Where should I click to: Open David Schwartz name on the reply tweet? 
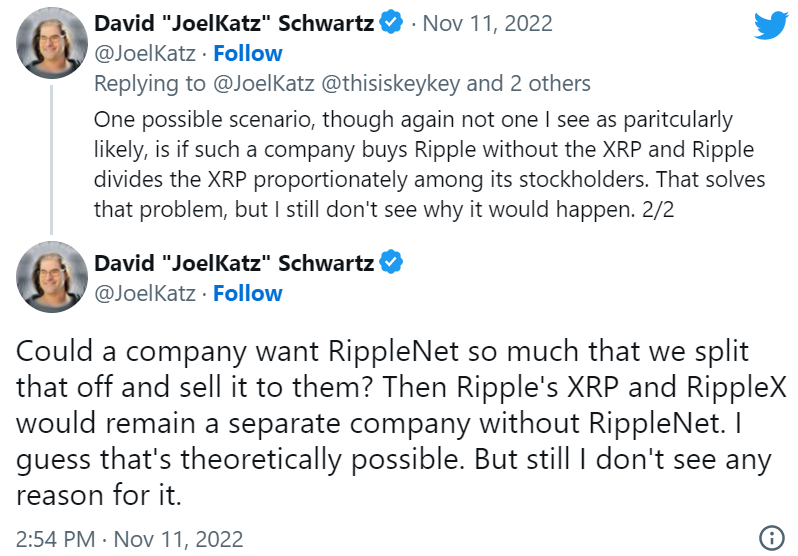pos(234,23)
